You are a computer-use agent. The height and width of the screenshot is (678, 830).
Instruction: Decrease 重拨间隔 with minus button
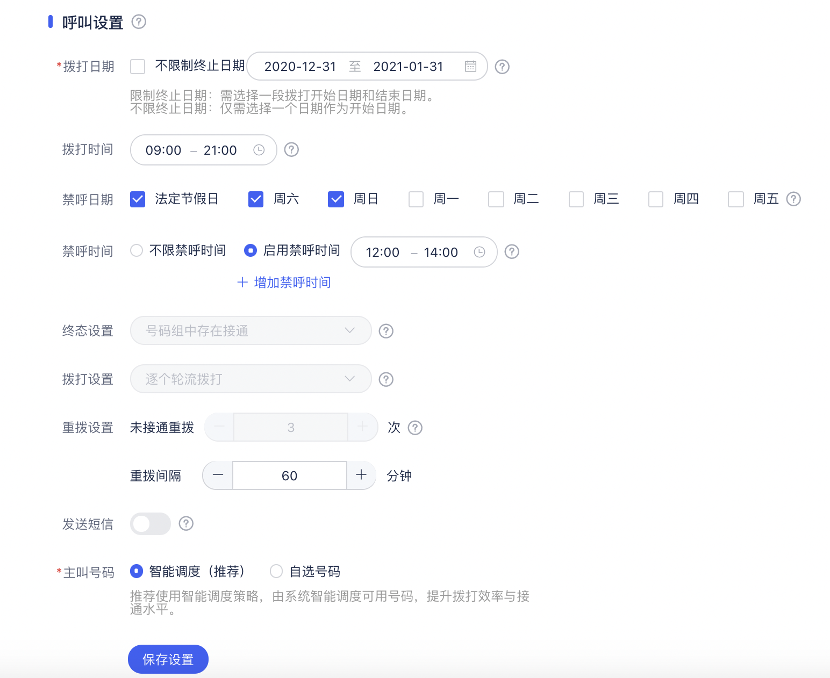point(218,475)
